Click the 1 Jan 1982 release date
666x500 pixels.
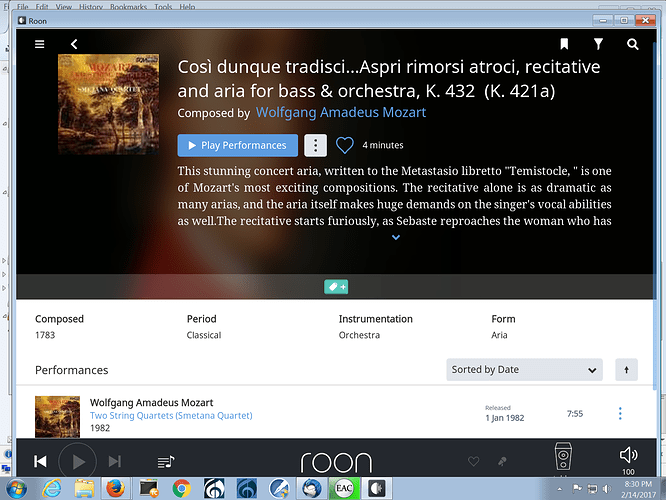(505, 418)
